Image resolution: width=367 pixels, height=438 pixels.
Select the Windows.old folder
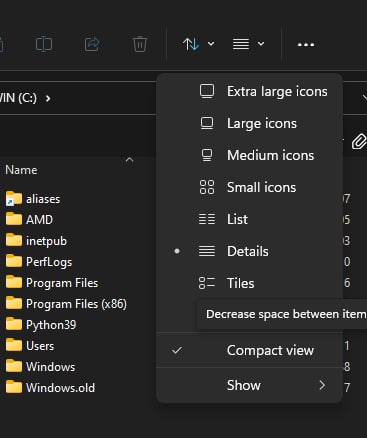(50, 388)
